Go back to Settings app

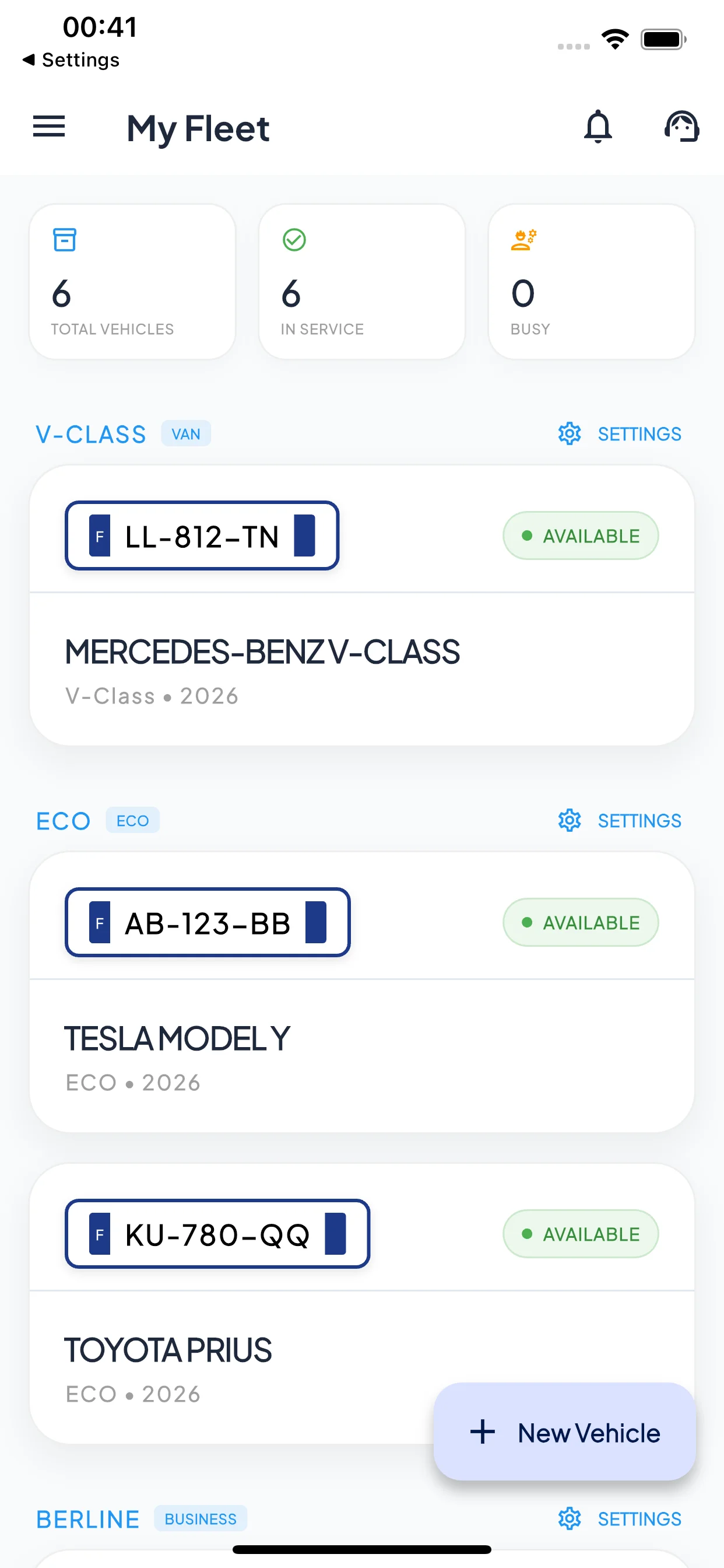72,60
